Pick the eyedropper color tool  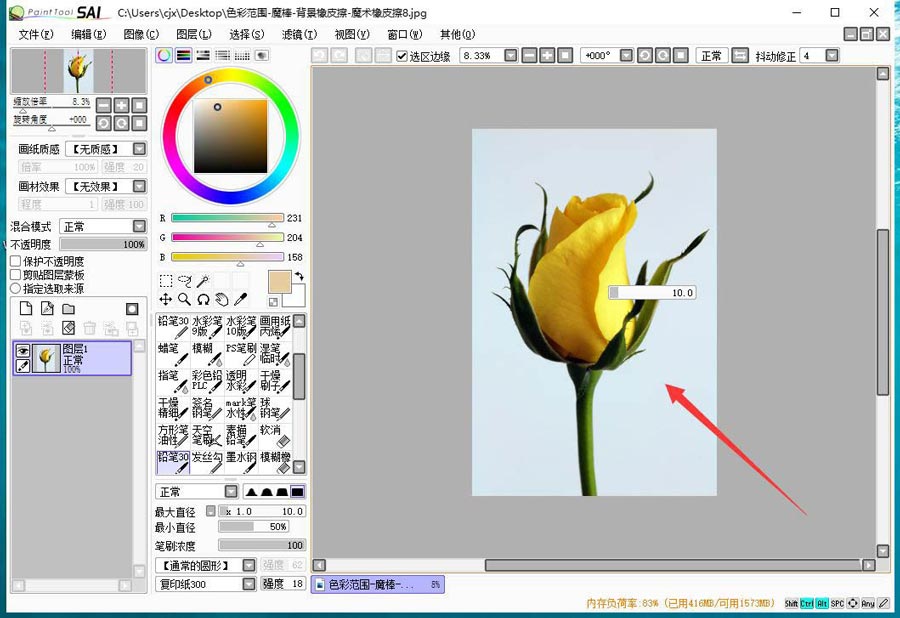[x=240, y=300]
